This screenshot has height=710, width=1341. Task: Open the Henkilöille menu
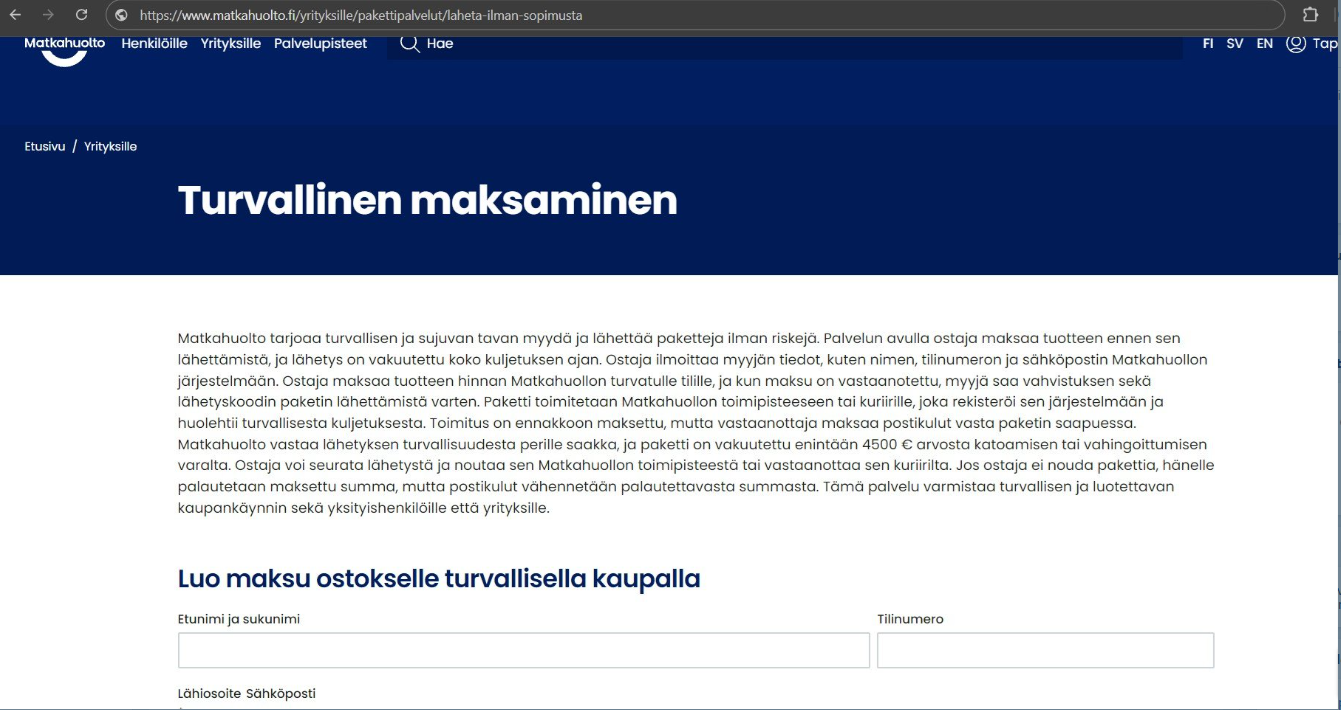coord(154,44)
